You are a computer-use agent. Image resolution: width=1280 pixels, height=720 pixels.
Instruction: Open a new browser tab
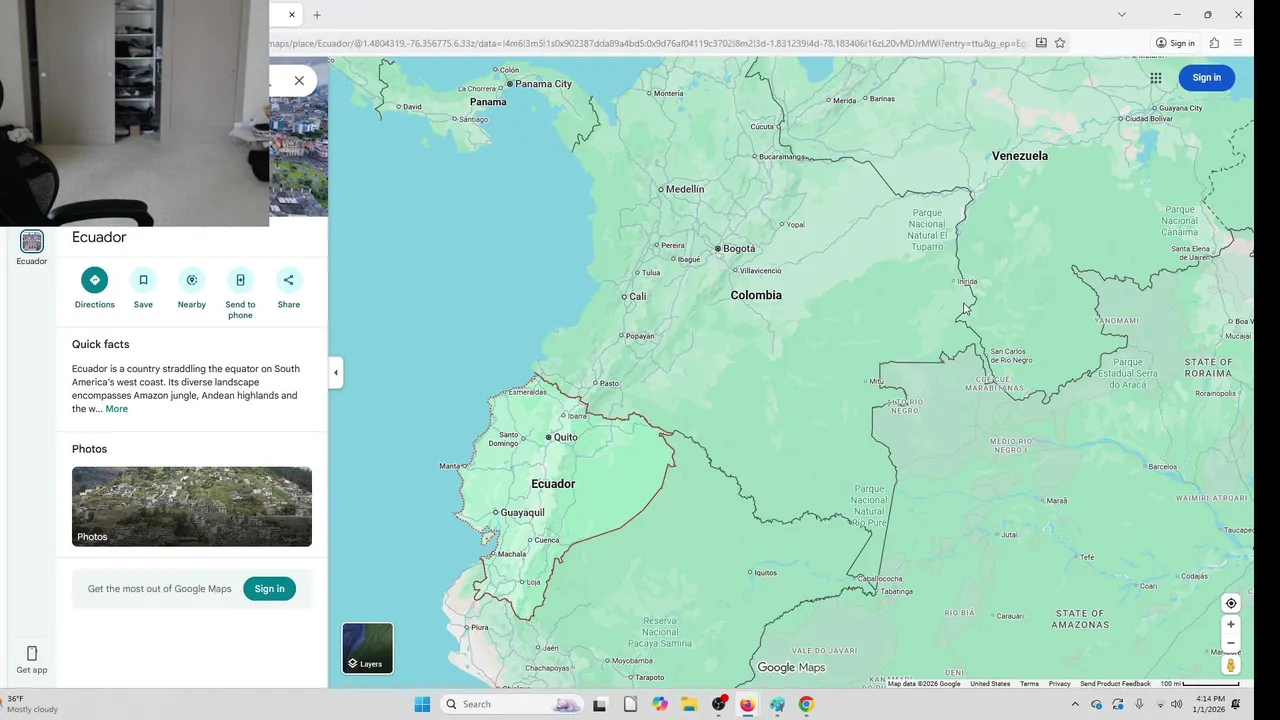tap(317, 15)
